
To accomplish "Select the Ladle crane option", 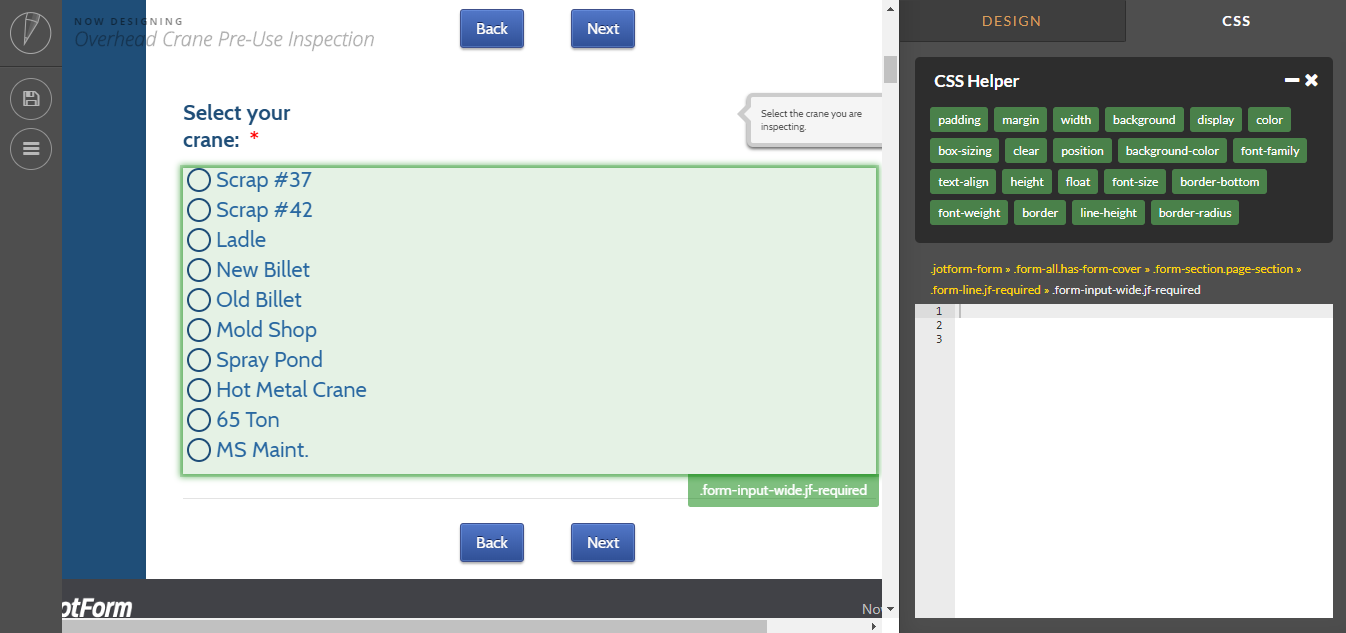I will click(198, 240).
